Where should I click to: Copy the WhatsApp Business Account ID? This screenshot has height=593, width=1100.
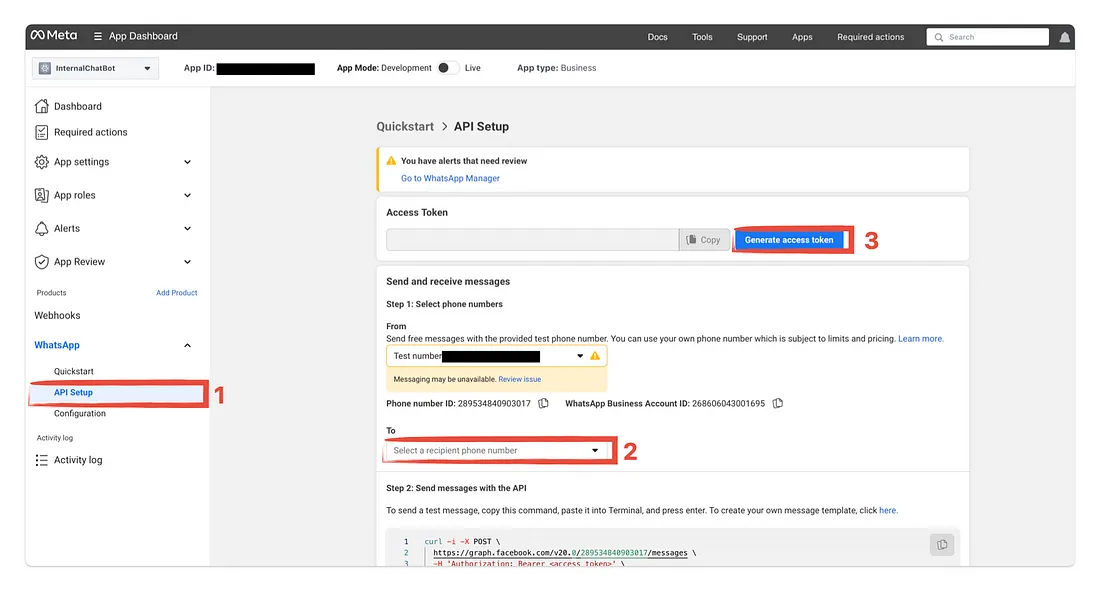coord(777,404)
